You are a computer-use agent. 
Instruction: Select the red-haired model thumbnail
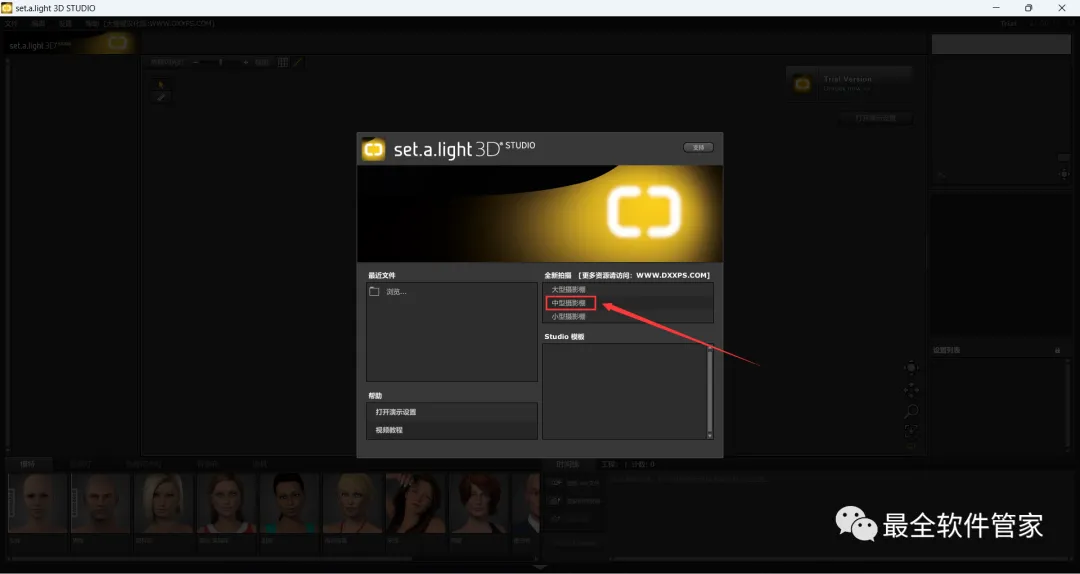click(479, 503)
